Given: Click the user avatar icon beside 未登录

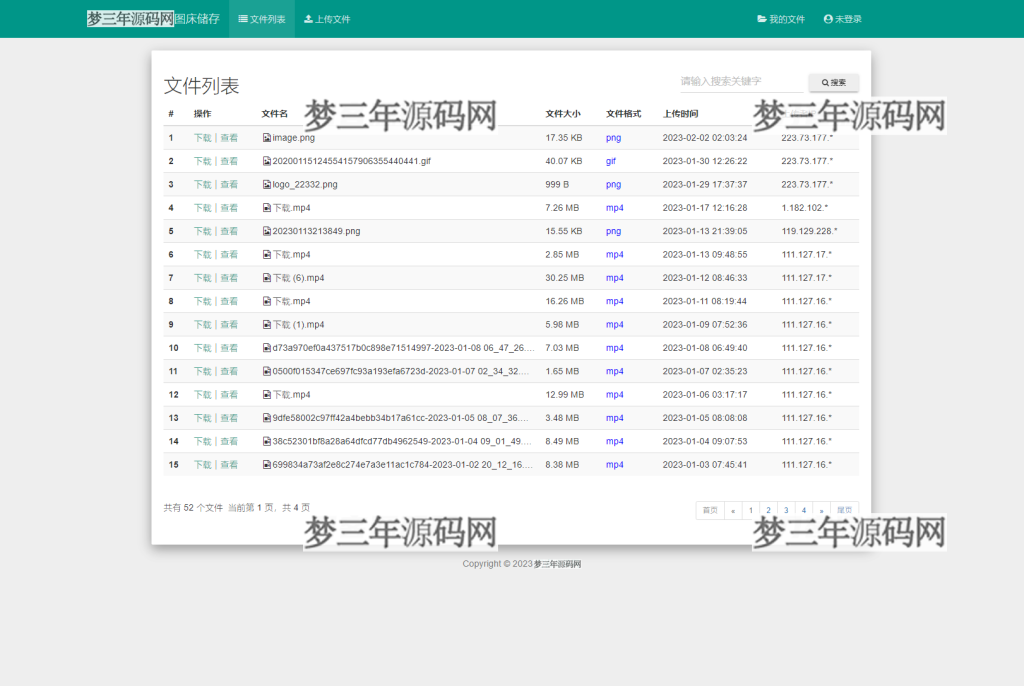Looking at the screenshot, I should (828, 18).
